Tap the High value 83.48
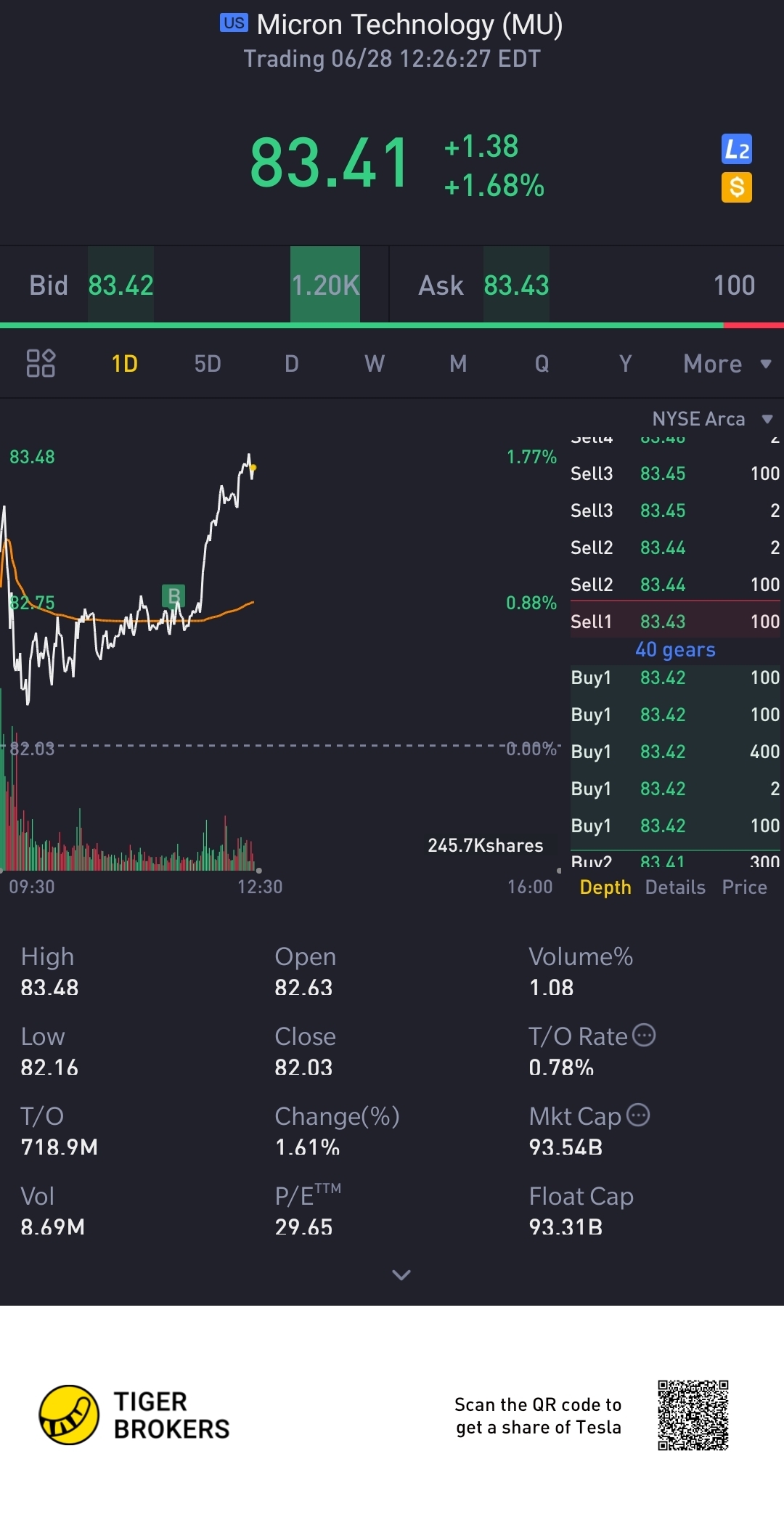The width and height of the screenshot is (784, 1525). point(49,988)
